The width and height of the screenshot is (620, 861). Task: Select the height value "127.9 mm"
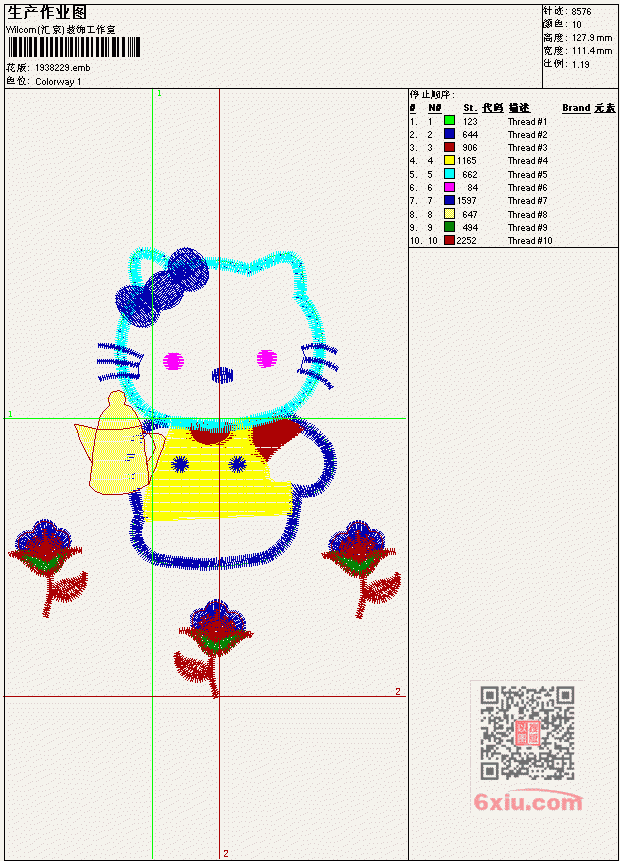[592, 38]
